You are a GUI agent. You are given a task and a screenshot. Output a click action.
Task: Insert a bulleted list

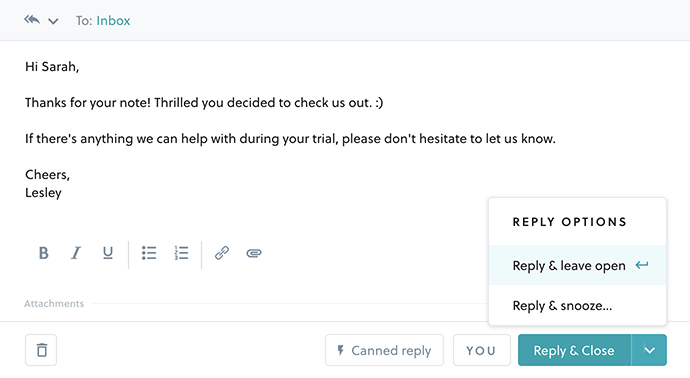coord(149,253)
